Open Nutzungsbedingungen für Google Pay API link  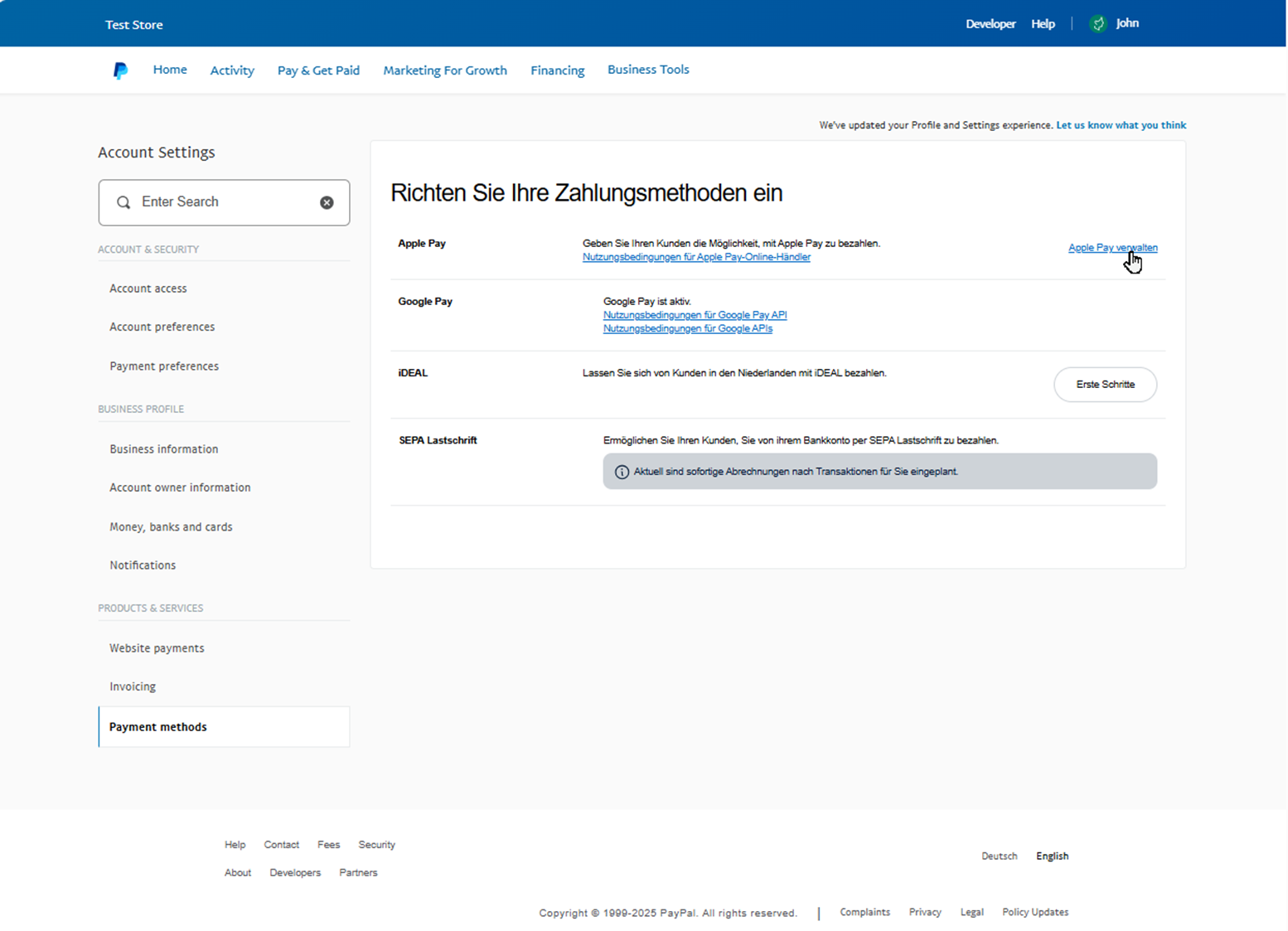(x=695, y=315)
